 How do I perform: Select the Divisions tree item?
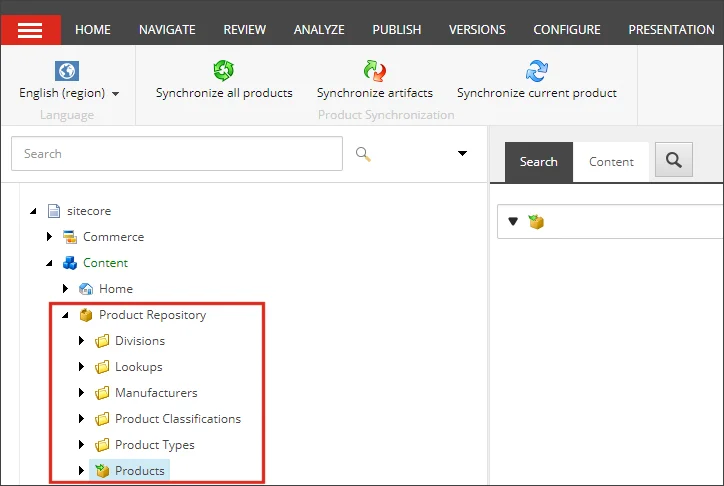(140, 341)
